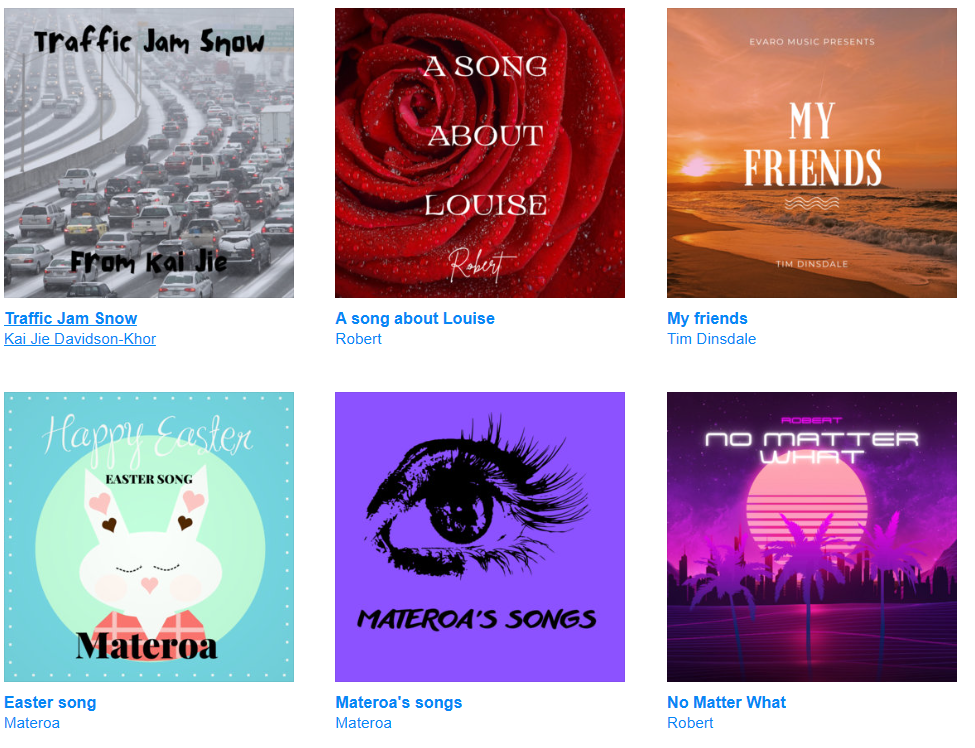The height and width of the screenshot is (748, 975).
Task: Select the purple eye Materoa's Songs cover
Action: coord(480,537)
